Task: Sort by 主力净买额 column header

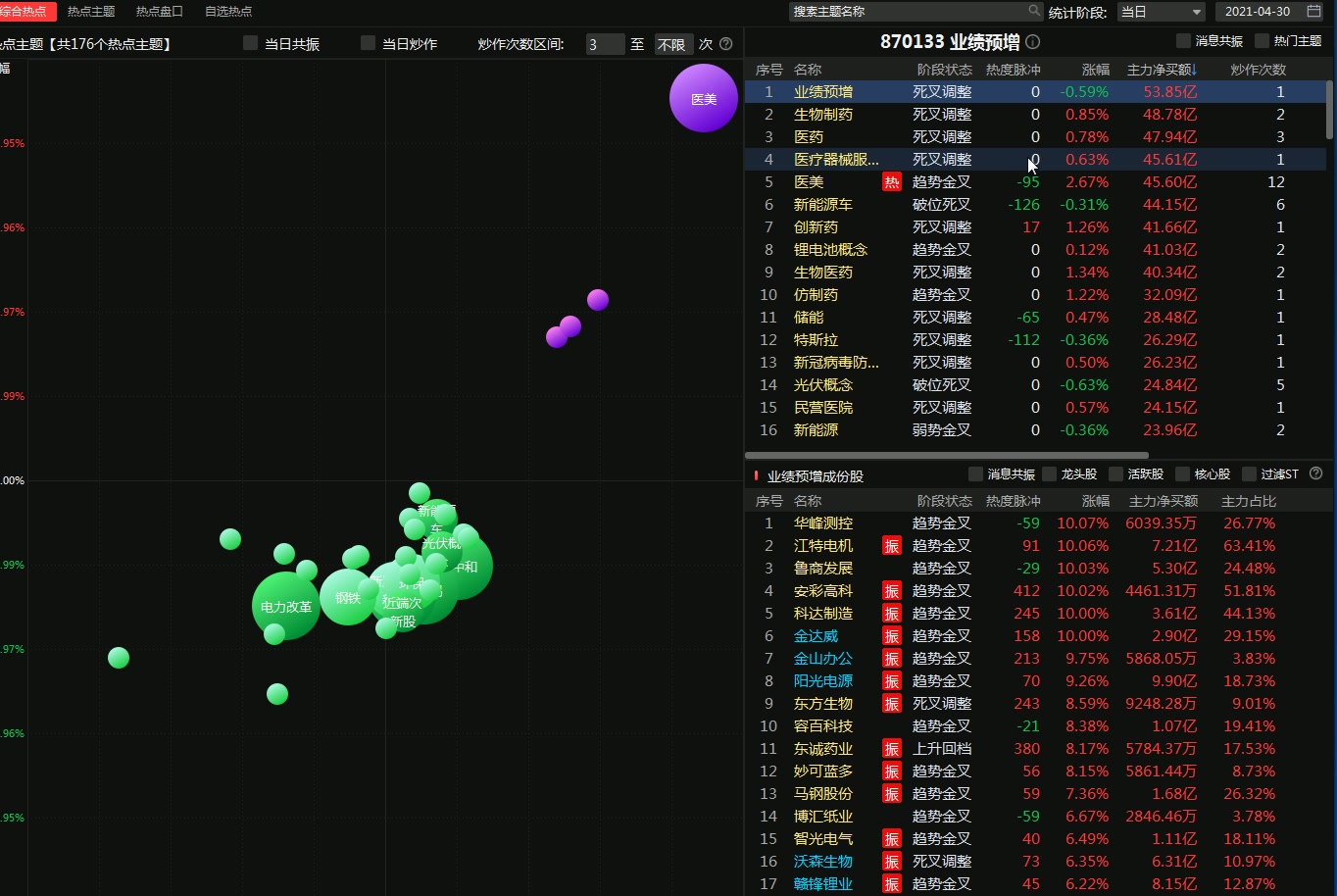Action: tap(1162, 70)
